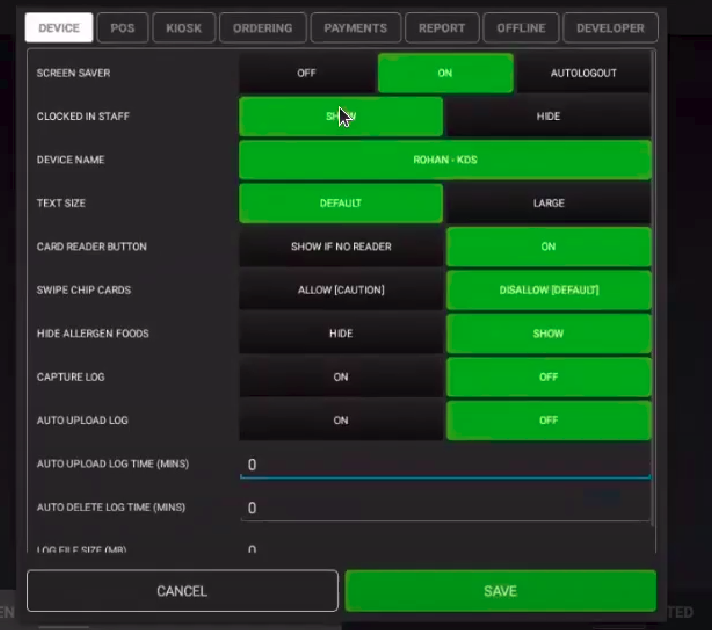Choose HIDE for allergen foods
Image resolution: width=712 pixels, height=630 pixels.
click(x=341, y=333)
